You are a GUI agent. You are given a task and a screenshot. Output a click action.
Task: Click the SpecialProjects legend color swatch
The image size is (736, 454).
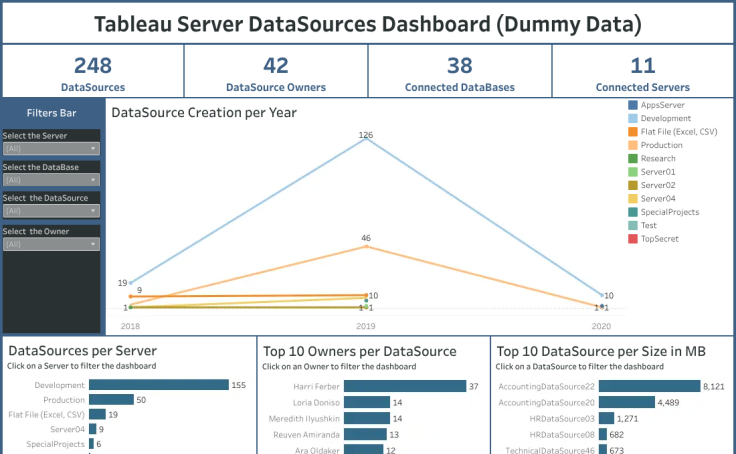coord(633,212)
